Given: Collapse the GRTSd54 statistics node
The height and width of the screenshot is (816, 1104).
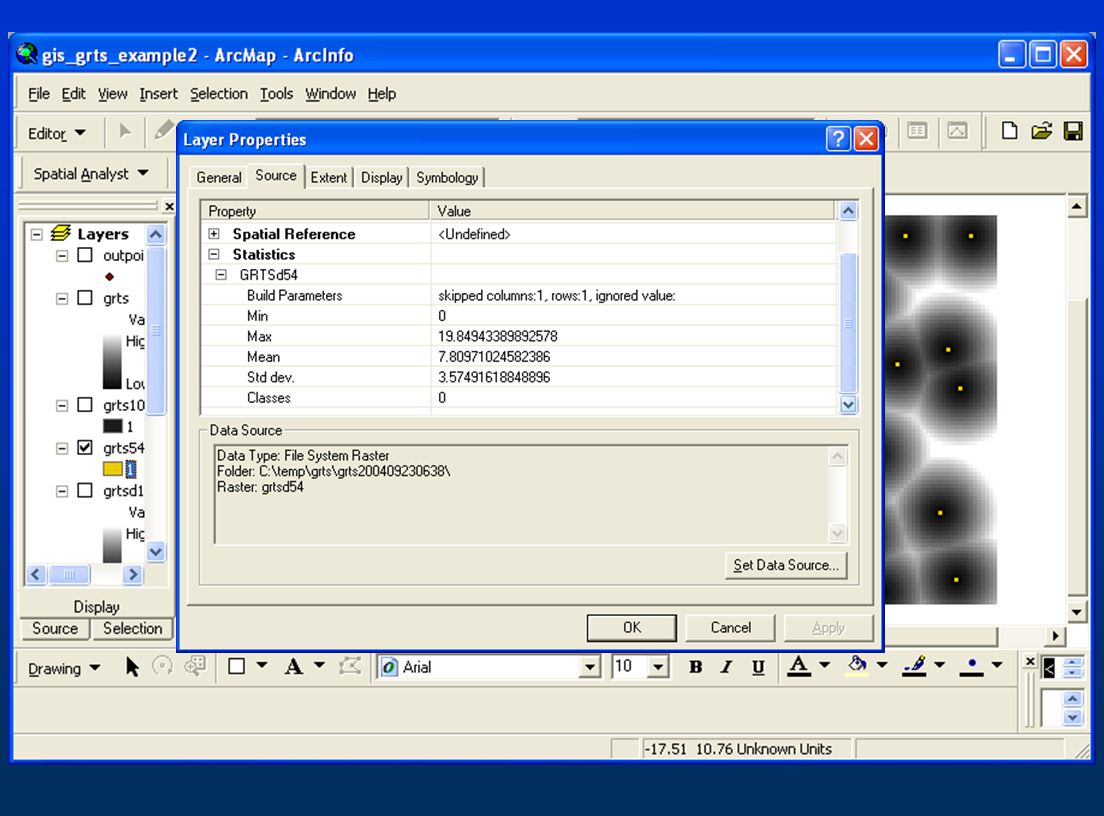Looking at the screenshot, I should [x=221, y=275].
